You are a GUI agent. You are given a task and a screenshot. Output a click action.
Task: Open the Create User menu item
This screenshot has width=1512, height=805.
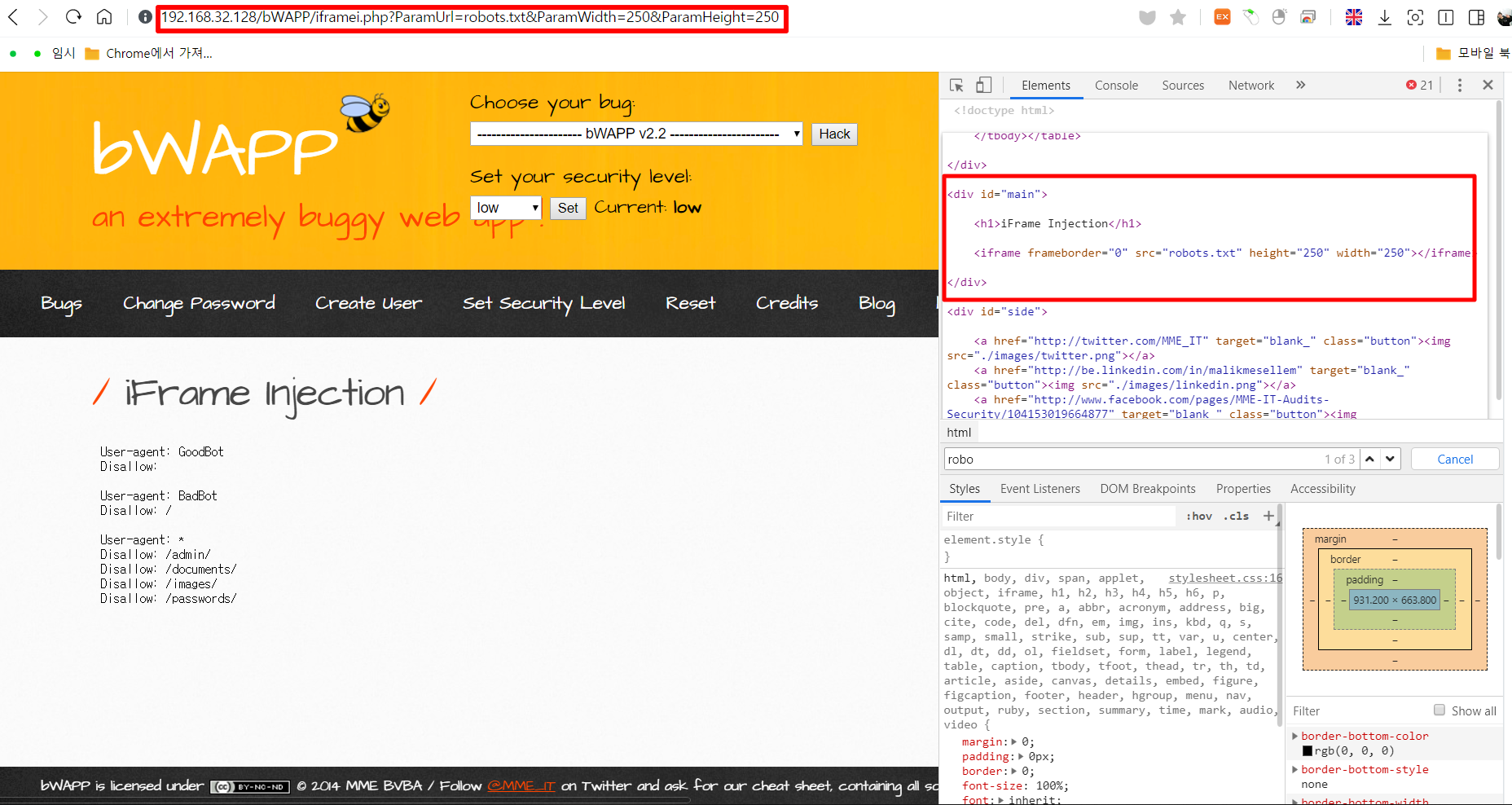[x=368, y=303]
